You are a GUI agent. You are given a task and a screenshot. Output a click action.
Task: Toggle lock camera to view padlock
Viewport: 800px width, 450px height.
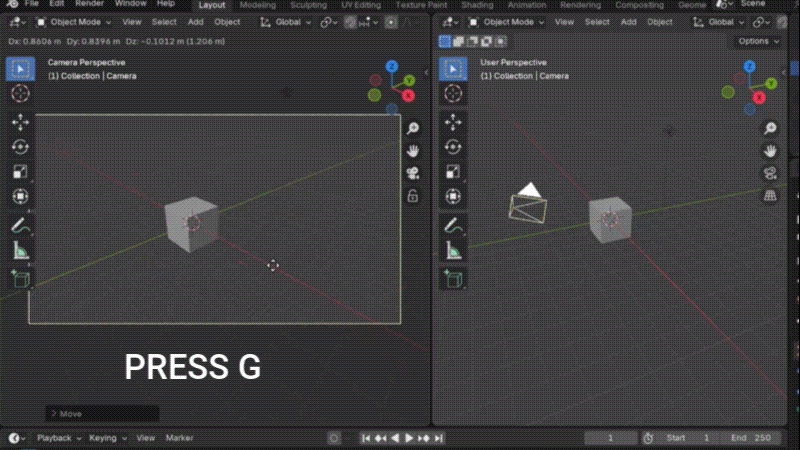click(413, 196)
